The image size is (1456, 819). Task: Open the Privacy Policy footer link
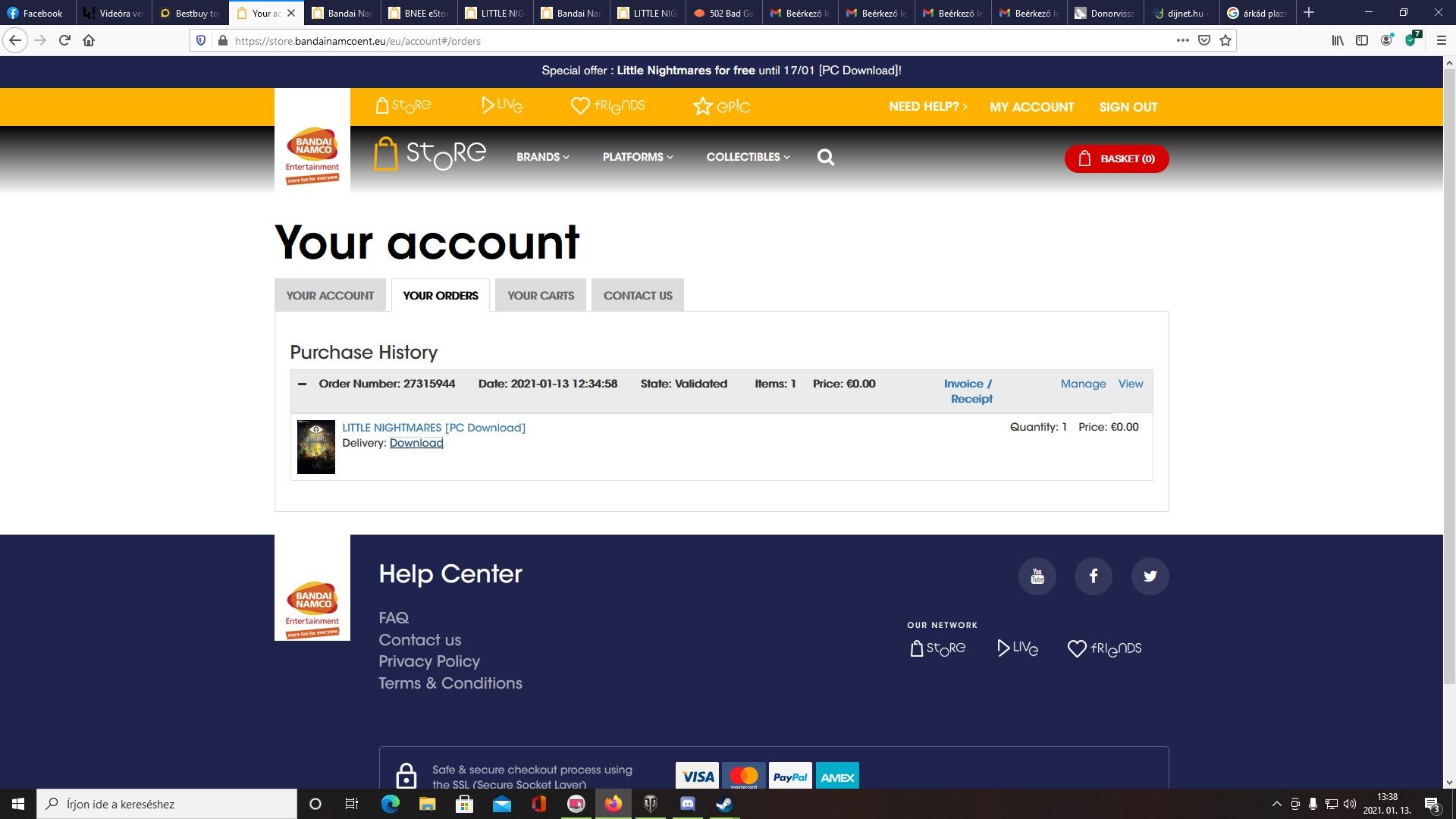pos(429,661)
